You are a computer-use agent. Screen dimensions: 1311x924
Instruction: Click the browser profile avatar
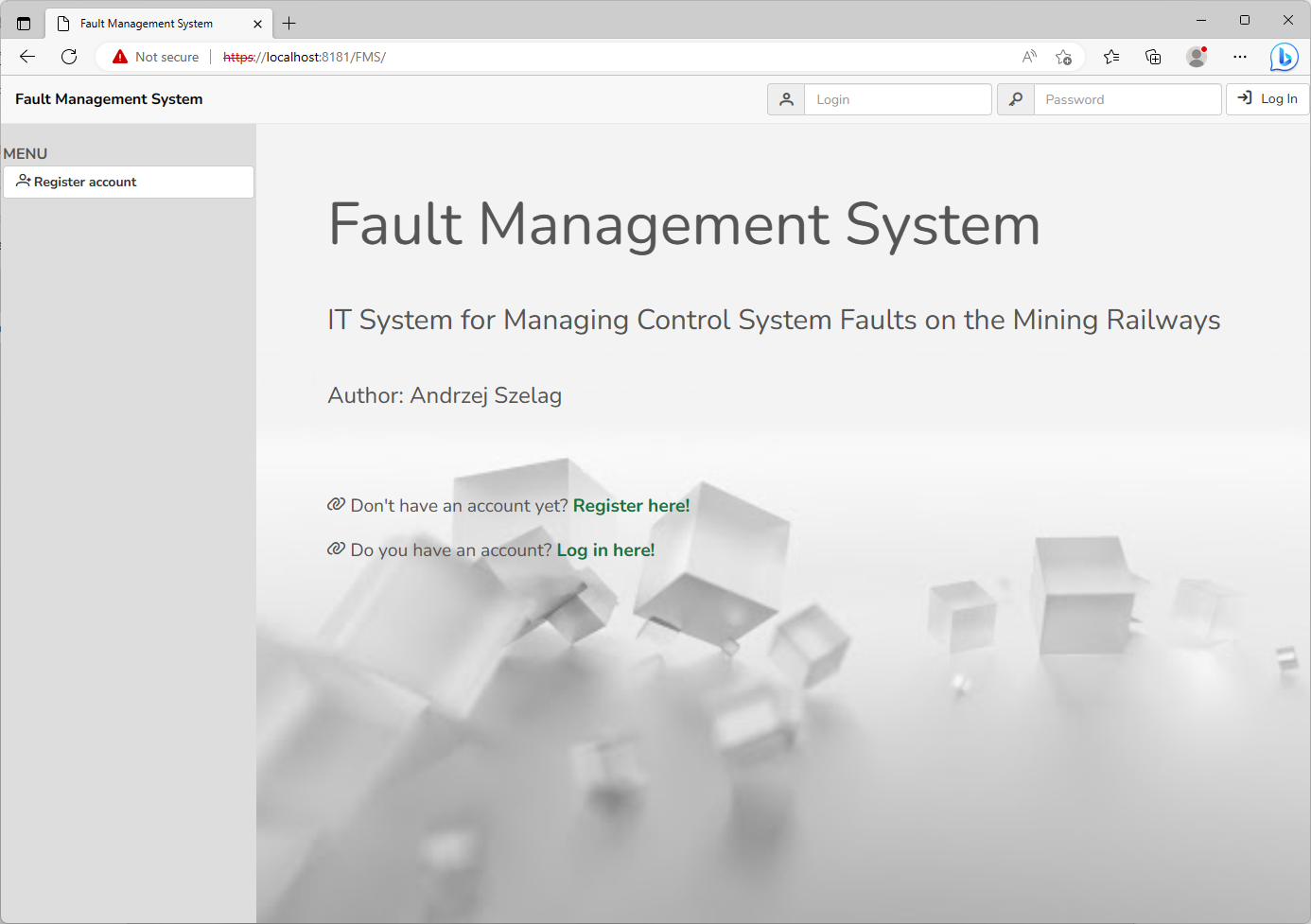(x=1197, y=57)
